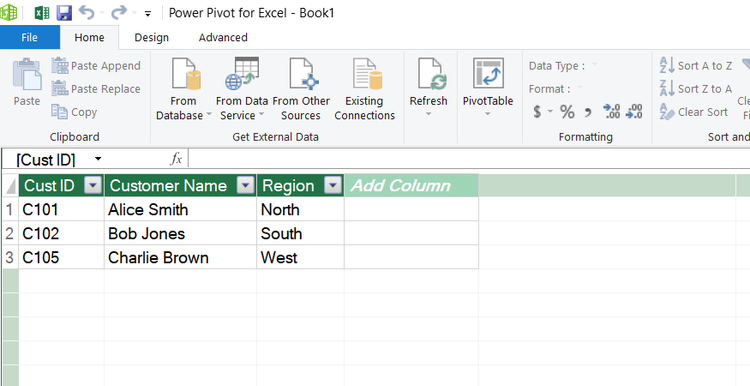
Task: Open From Data Service menu
Action: click(x=242, y=89)
